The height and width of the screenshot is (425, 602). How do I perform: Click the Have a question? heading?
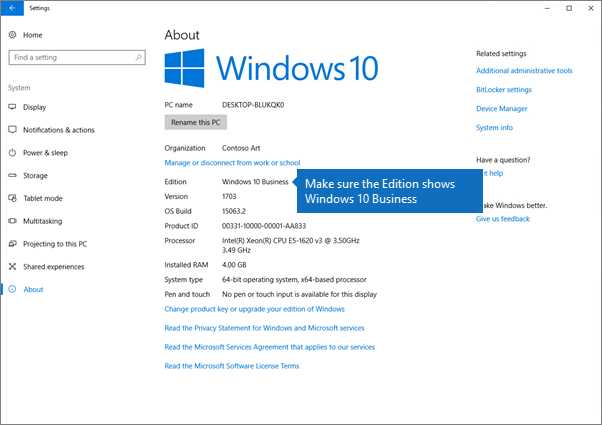tap(503, 160)
